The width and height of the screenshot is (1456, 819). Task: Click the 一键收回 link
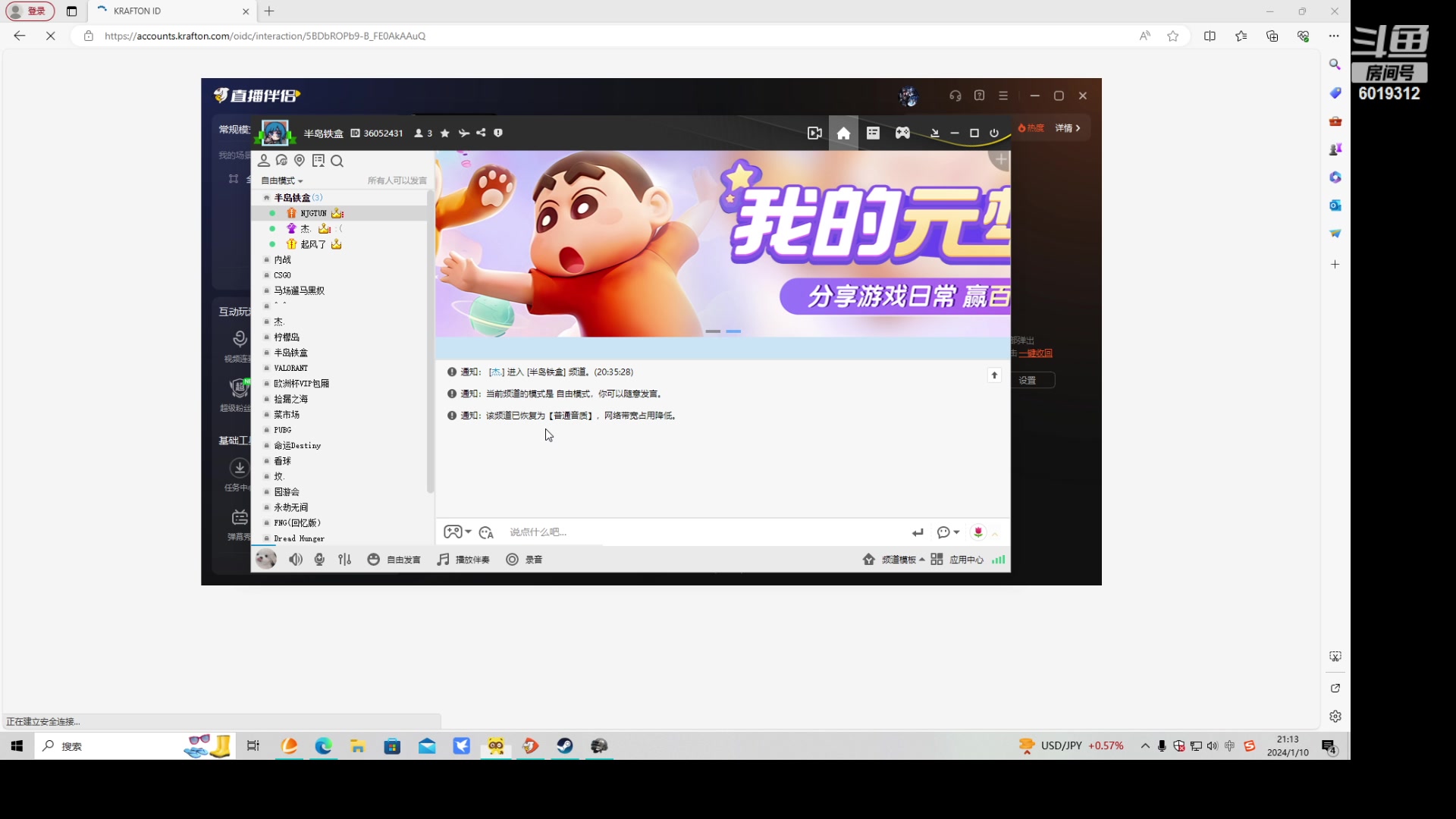pos(1035,353)
